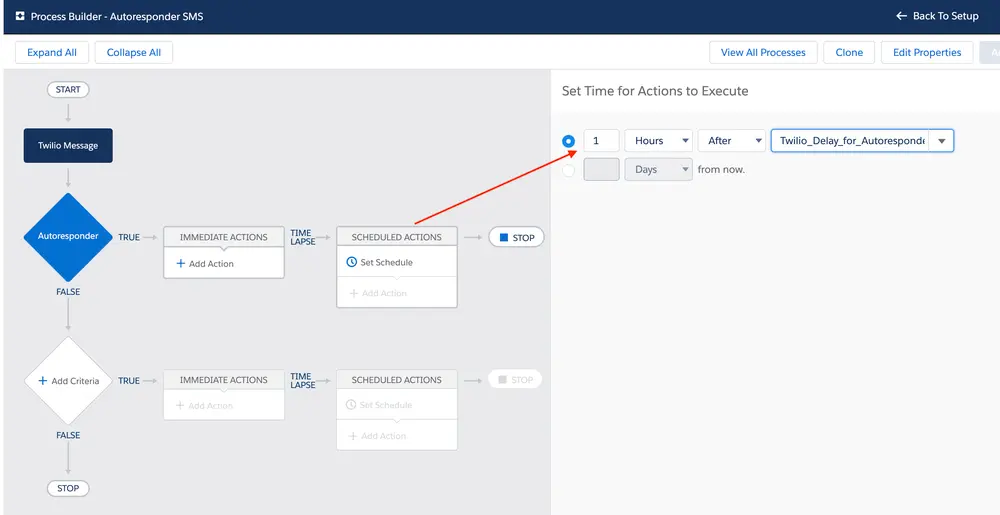This screenshot has height=515, width=1000.
Task: Click the Back To Setup arrow link
Action: click(937, 16)
